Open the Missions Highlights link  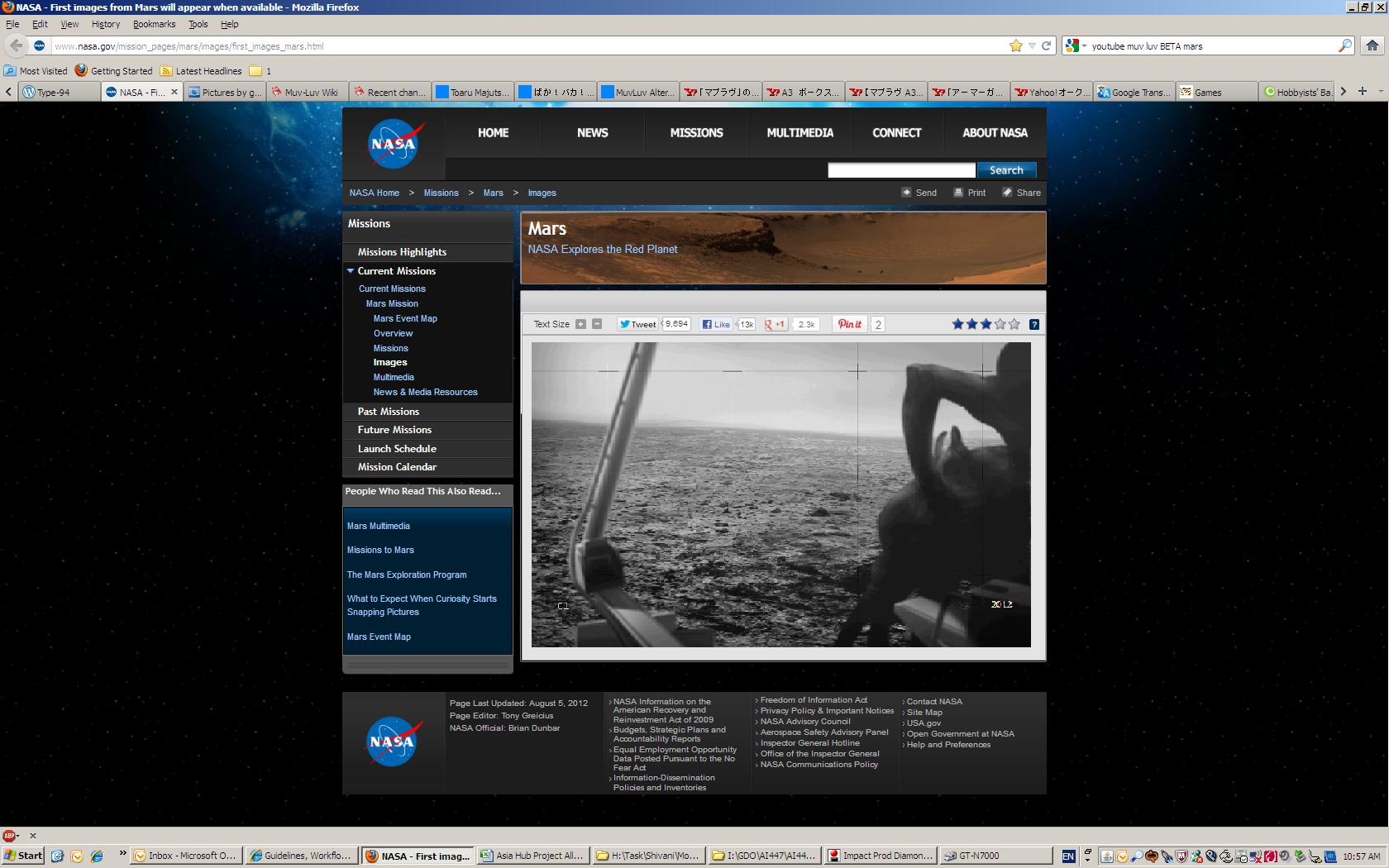[x=402, y=251]
